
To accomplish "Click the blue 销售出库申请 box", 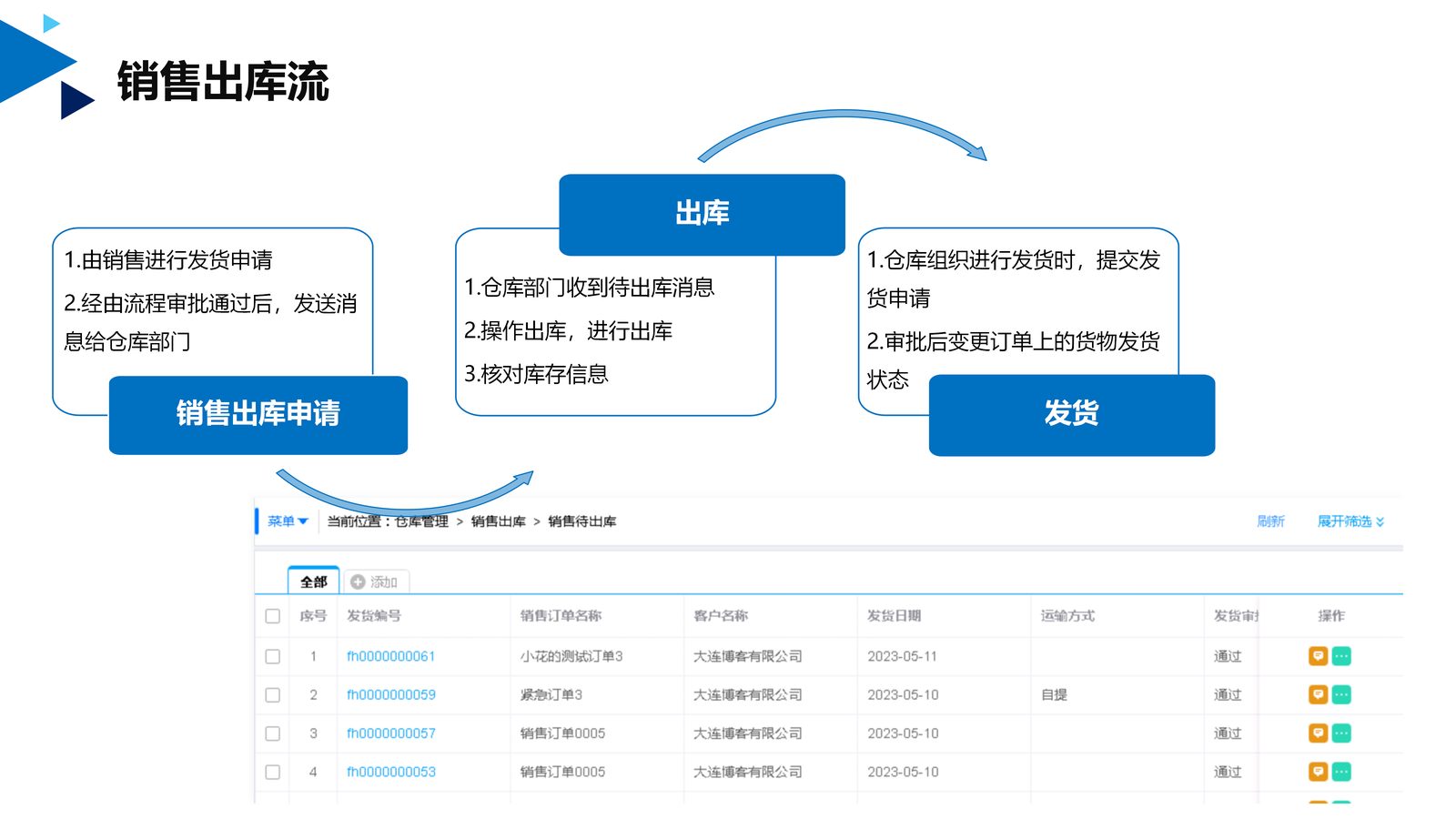I will click(258, 415).
